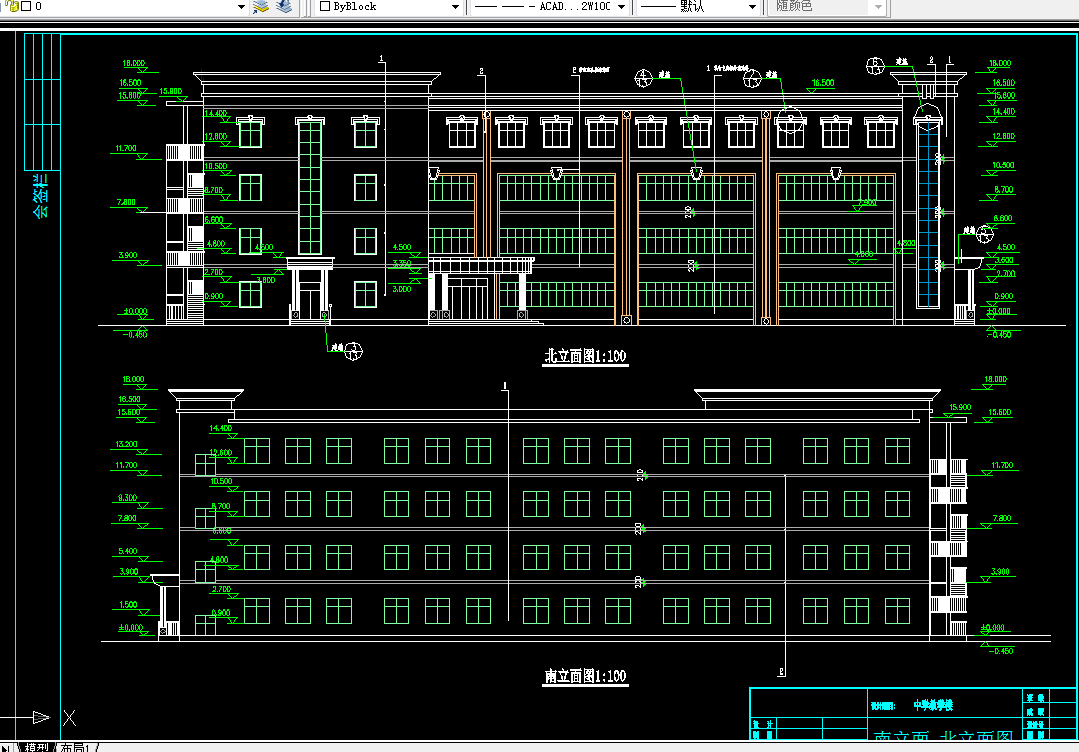This screenshot has height=752, width=1079.
Task: Open the ACAD linetype dropdown
Action: click(x=621, y=7)
